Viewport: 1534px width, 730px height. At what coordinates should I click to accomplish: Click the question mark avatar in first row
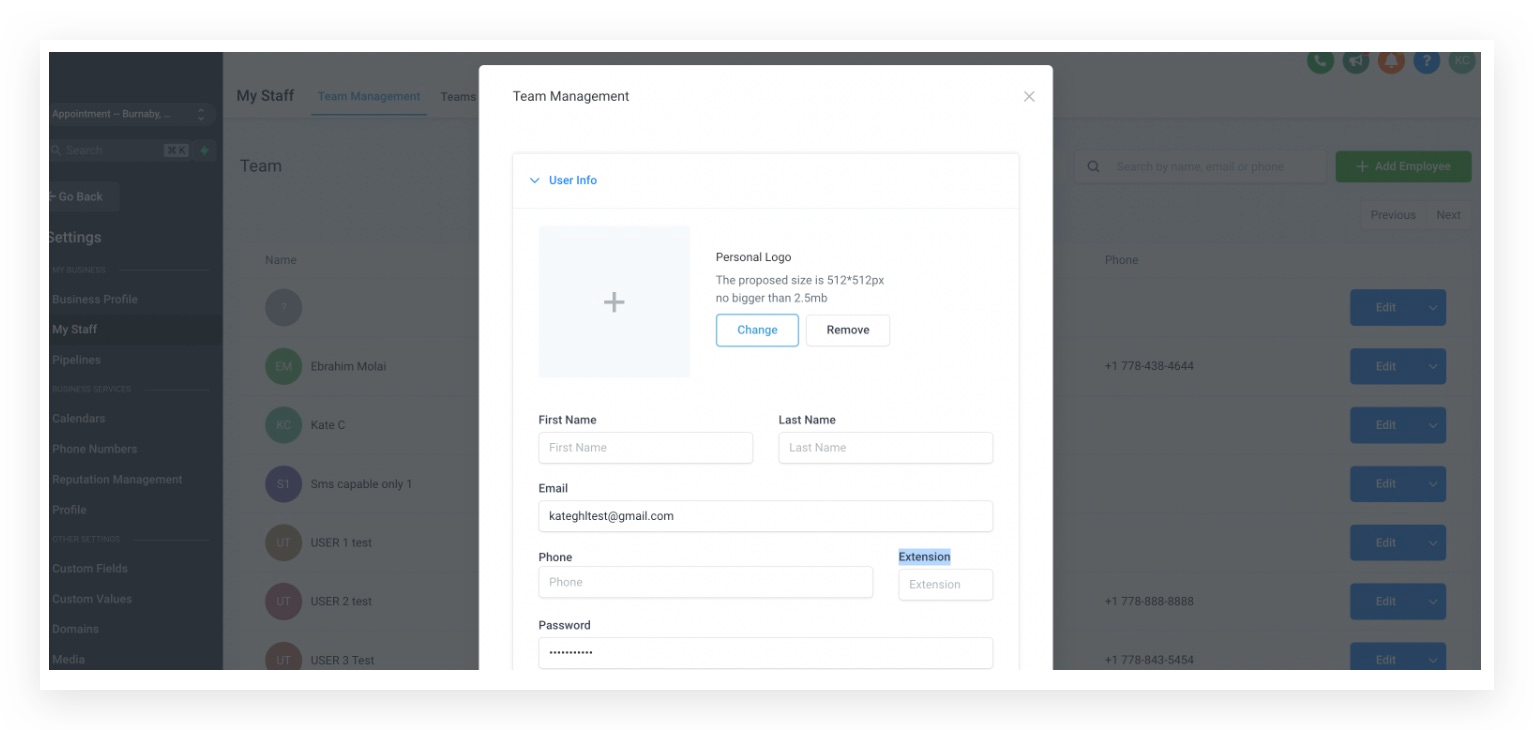pos(283,307)
